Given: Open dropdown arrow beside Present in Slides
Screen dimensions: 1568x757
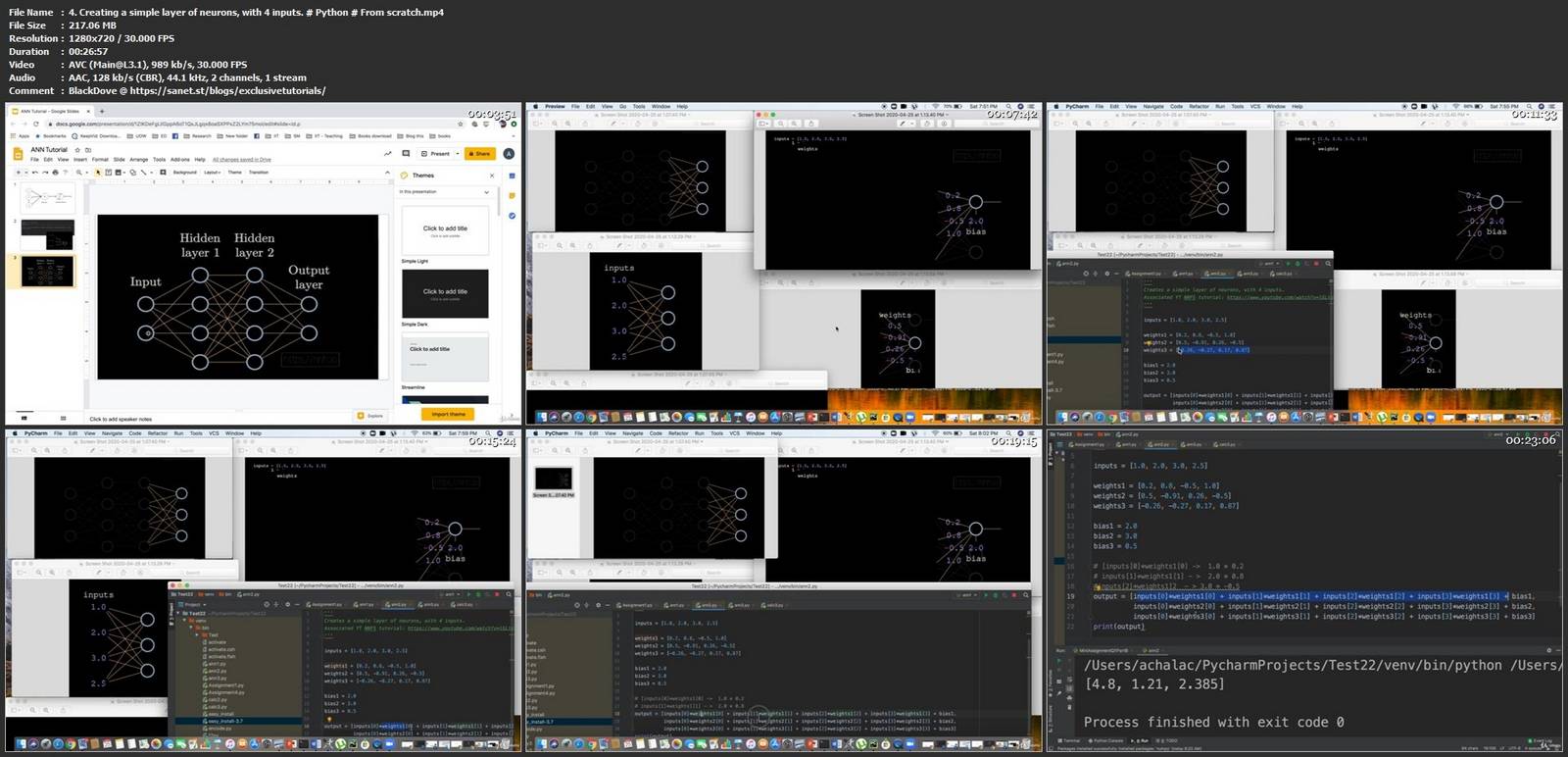Looking at the screenshot, I should [x=458, y=154].
